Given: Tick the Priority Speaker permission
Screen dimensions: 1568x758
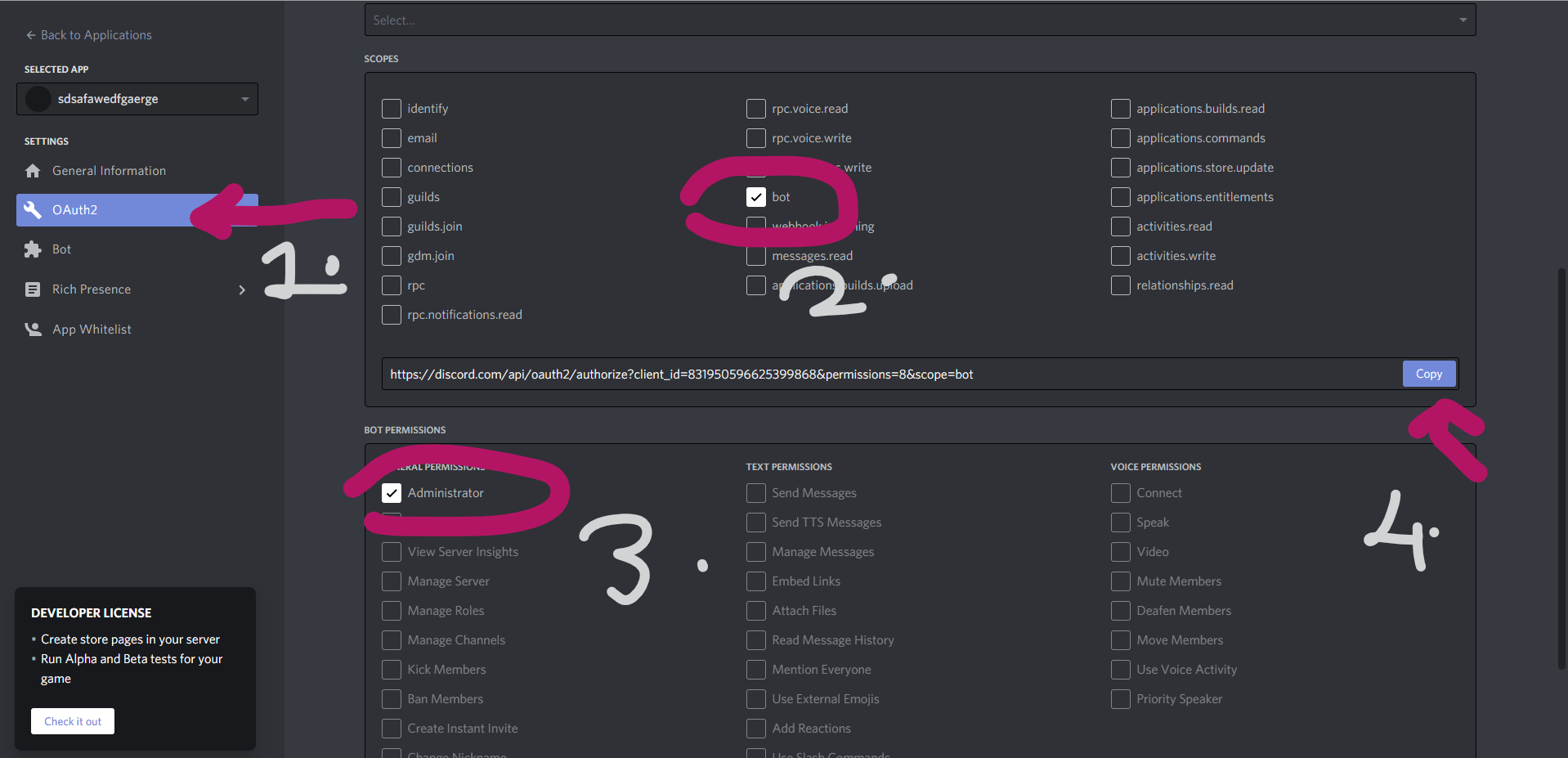Looking at the screenshot, I should coord(1121,699).
